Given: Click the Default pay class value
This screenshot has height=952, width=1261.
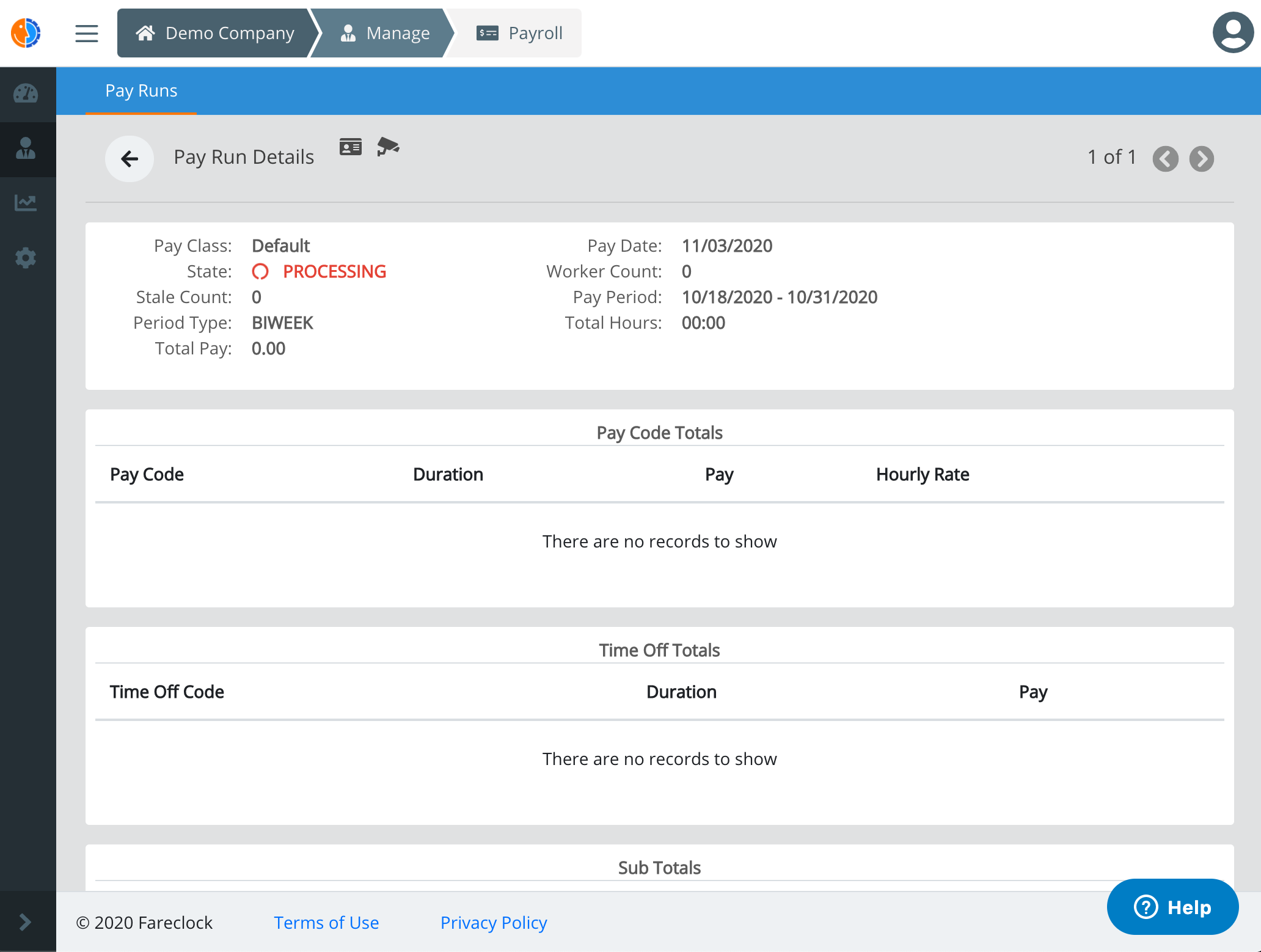Looking at the screenshot, I should pyautogui.click(x=280, y=246).
